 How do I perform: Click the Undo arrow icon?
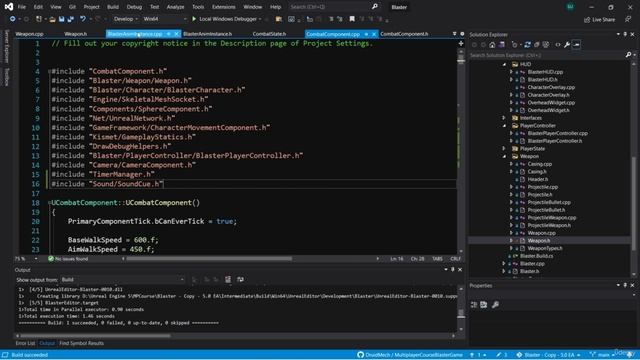pos(83,19)
